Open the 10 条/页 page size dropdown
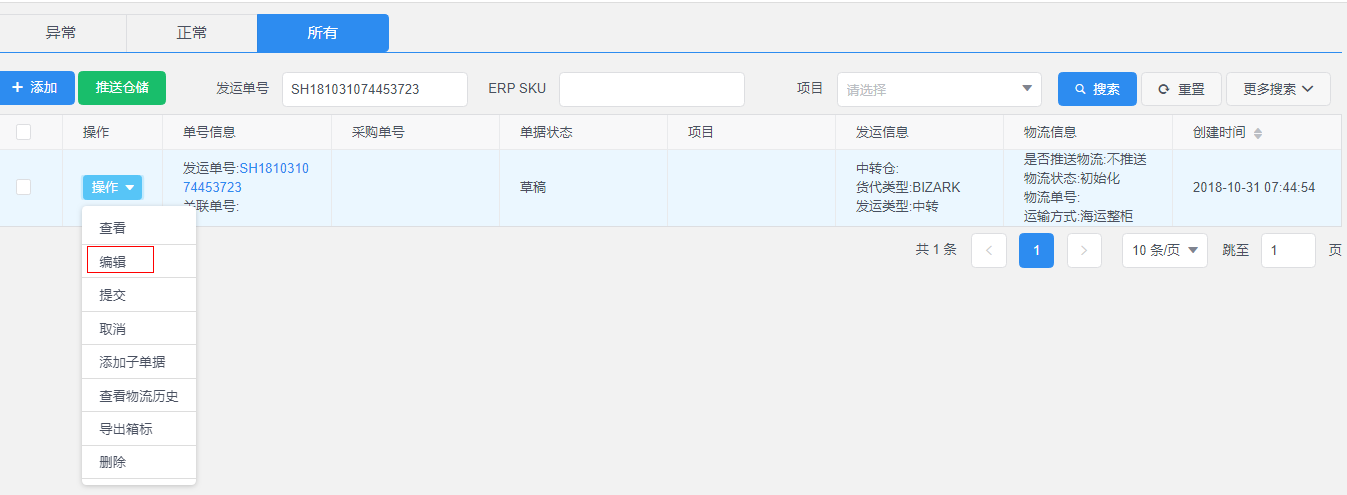The image size is (1347, 495). [1165, 250]
